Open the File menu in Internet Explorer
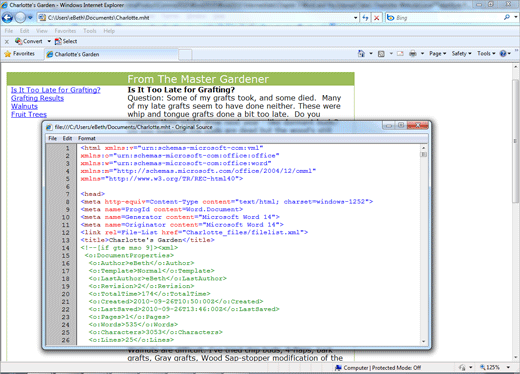The image size is (520, 374). point(9,31)
